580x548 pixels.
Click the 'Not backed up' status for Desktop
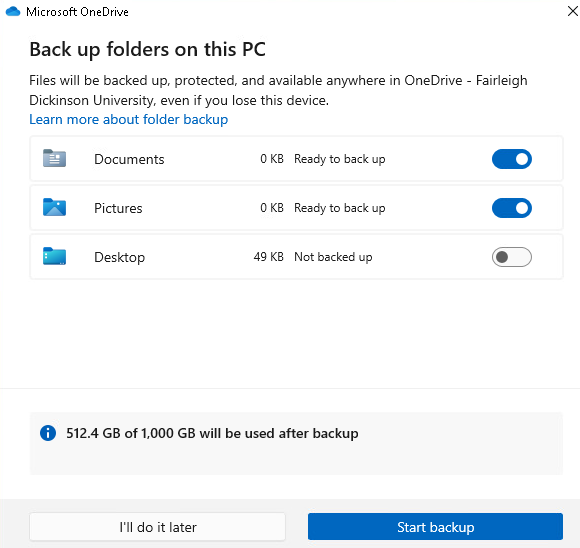(x=333, y=257)
